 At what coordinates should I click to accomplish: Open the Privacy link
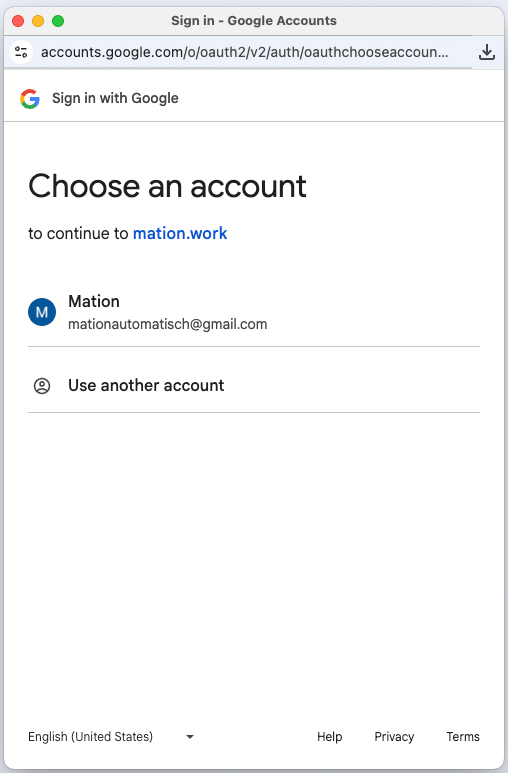point(394,737)
